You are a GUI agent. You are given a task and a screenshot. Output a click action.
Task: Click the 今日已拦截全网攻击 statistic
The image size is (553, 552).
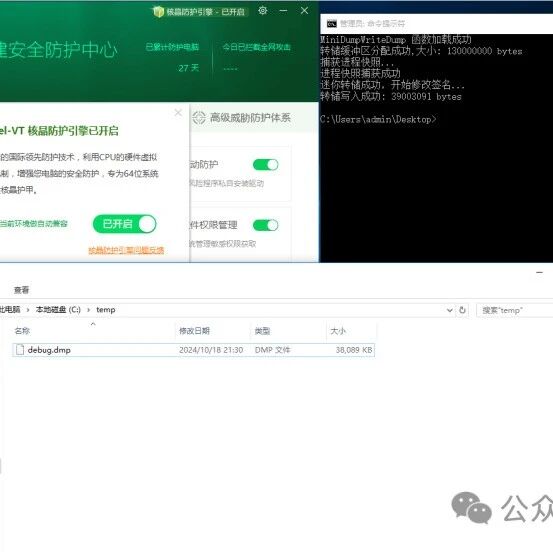point(256,47)
